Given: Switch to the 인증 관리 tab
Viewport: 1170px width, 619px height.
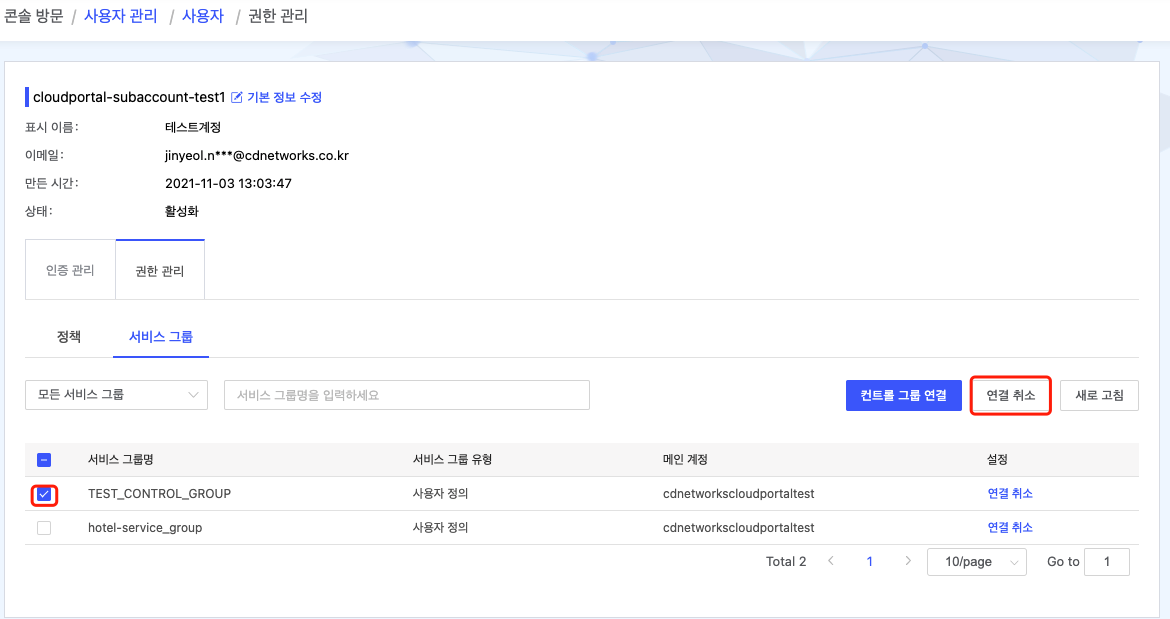Looking at the screenshot, I should click(x=69, y=269).
